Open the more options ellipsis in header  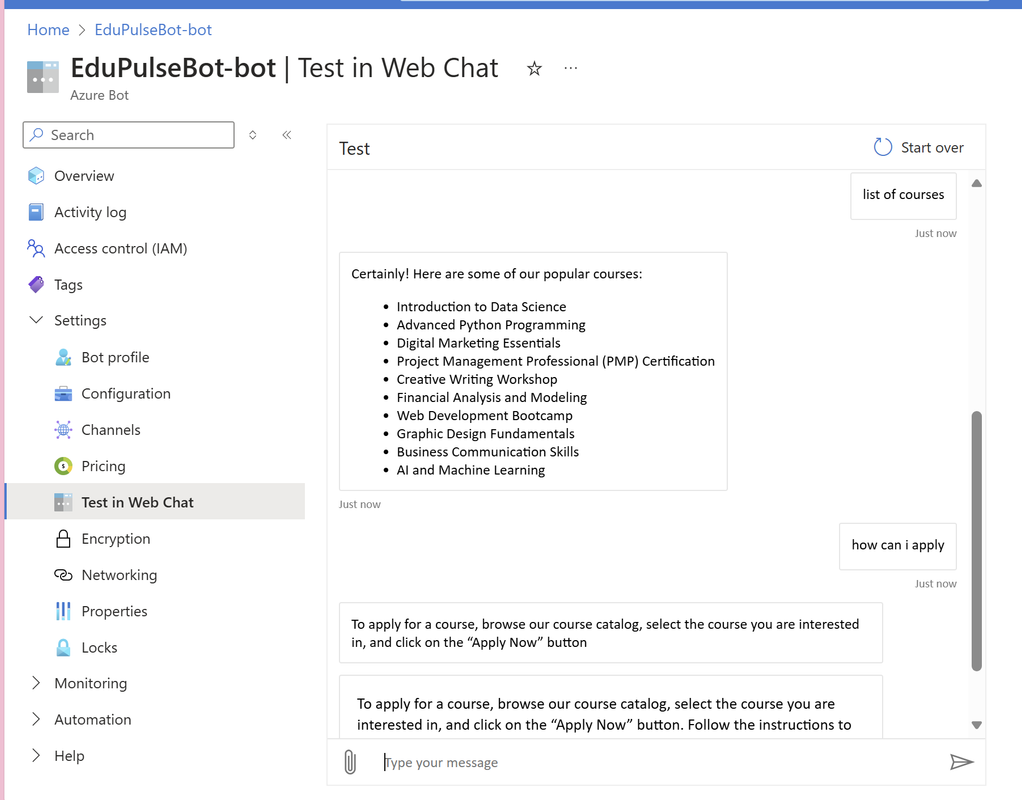point(571,68)
